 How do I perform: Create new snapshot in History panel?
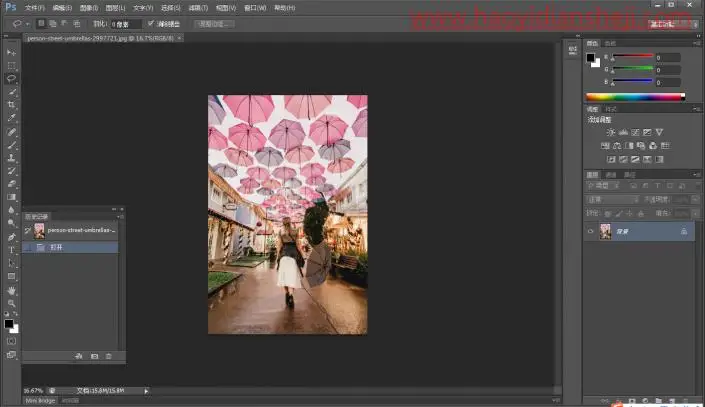(94, 356)
